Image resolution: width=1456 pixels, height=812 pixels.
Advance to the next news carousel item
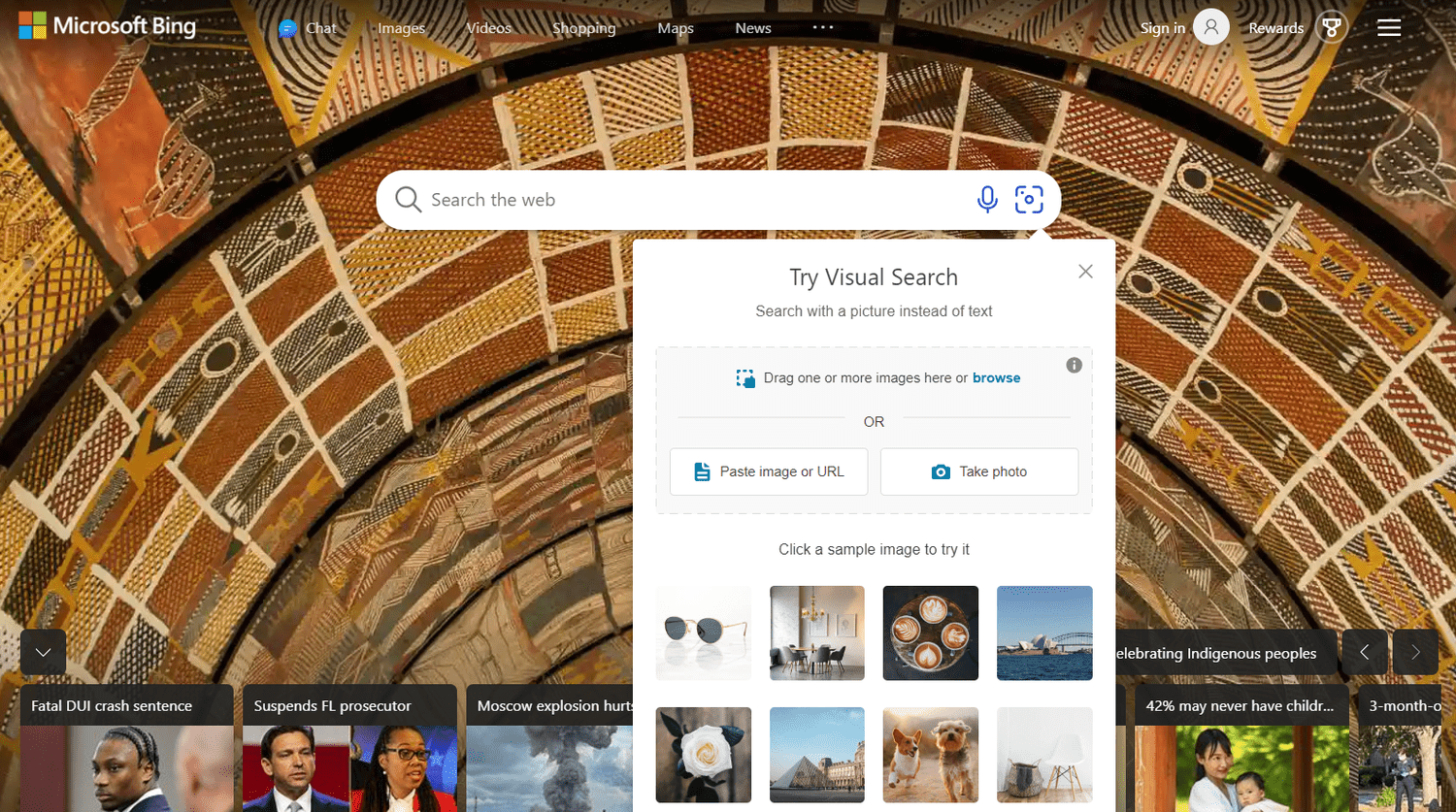(x=1415, y=653)
